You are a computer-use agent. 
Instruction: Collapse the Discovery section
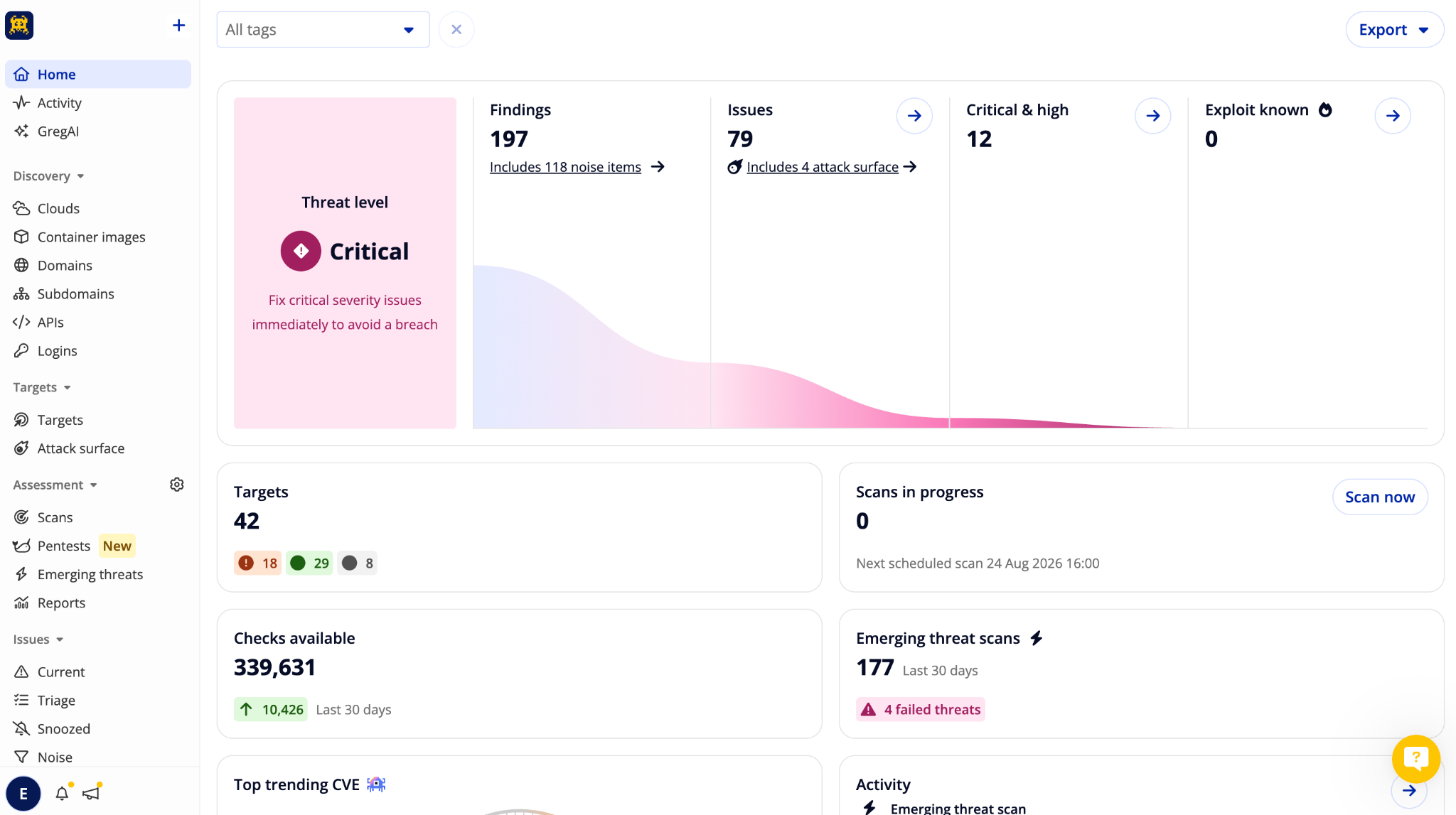coord(49,176)
